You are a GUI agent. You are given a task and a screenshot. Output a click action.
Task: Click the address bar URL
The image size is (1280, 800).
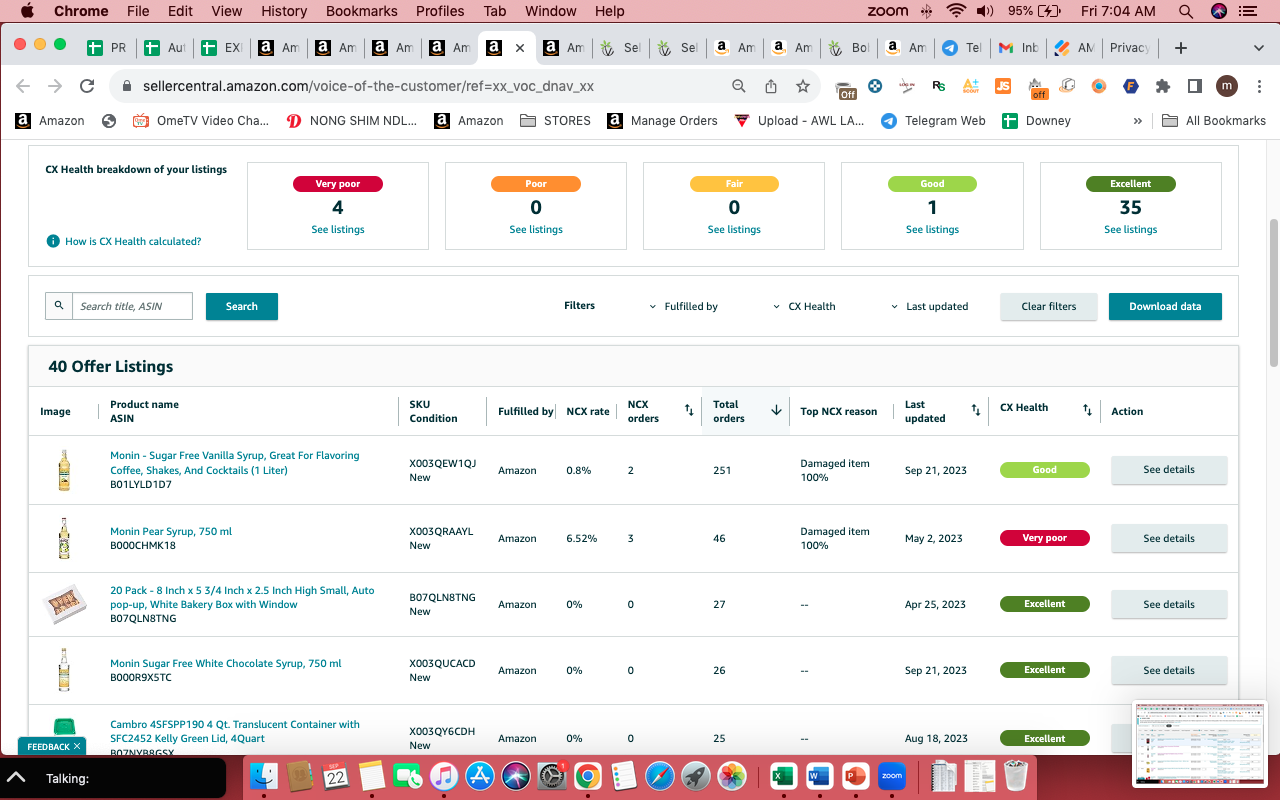pos(368,86)
